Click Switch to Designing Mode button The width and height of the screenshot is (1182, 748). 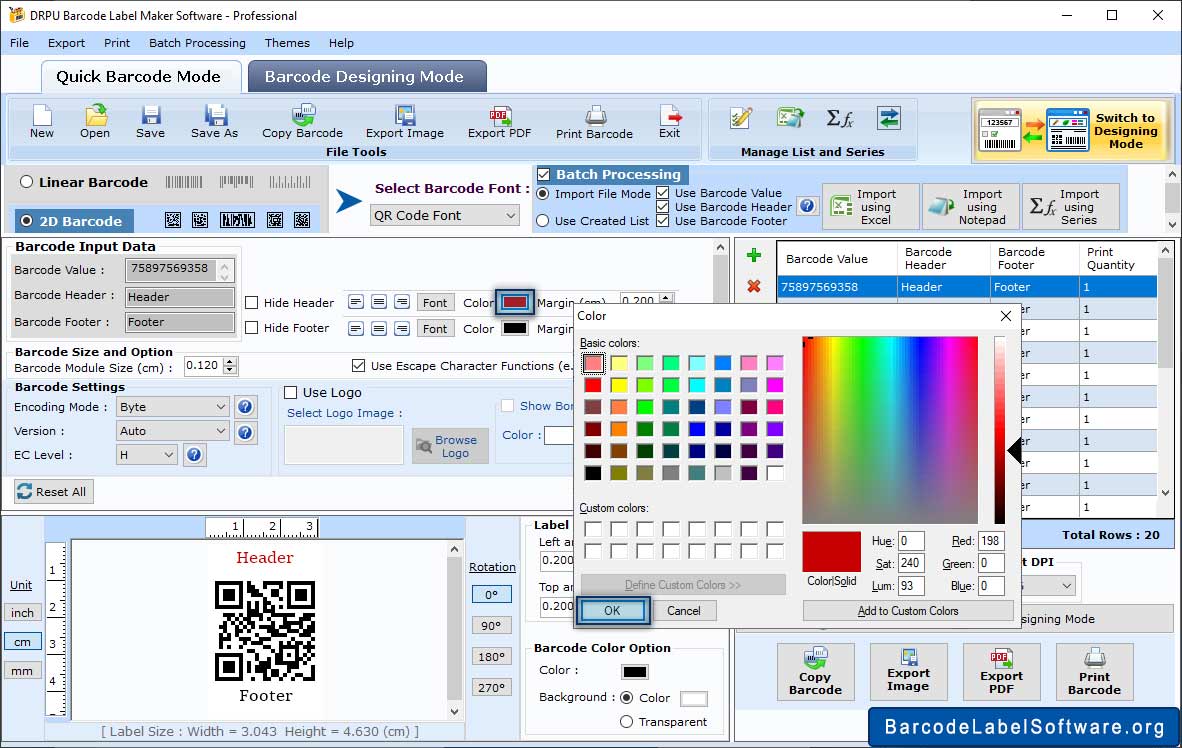coord(1070,130)
